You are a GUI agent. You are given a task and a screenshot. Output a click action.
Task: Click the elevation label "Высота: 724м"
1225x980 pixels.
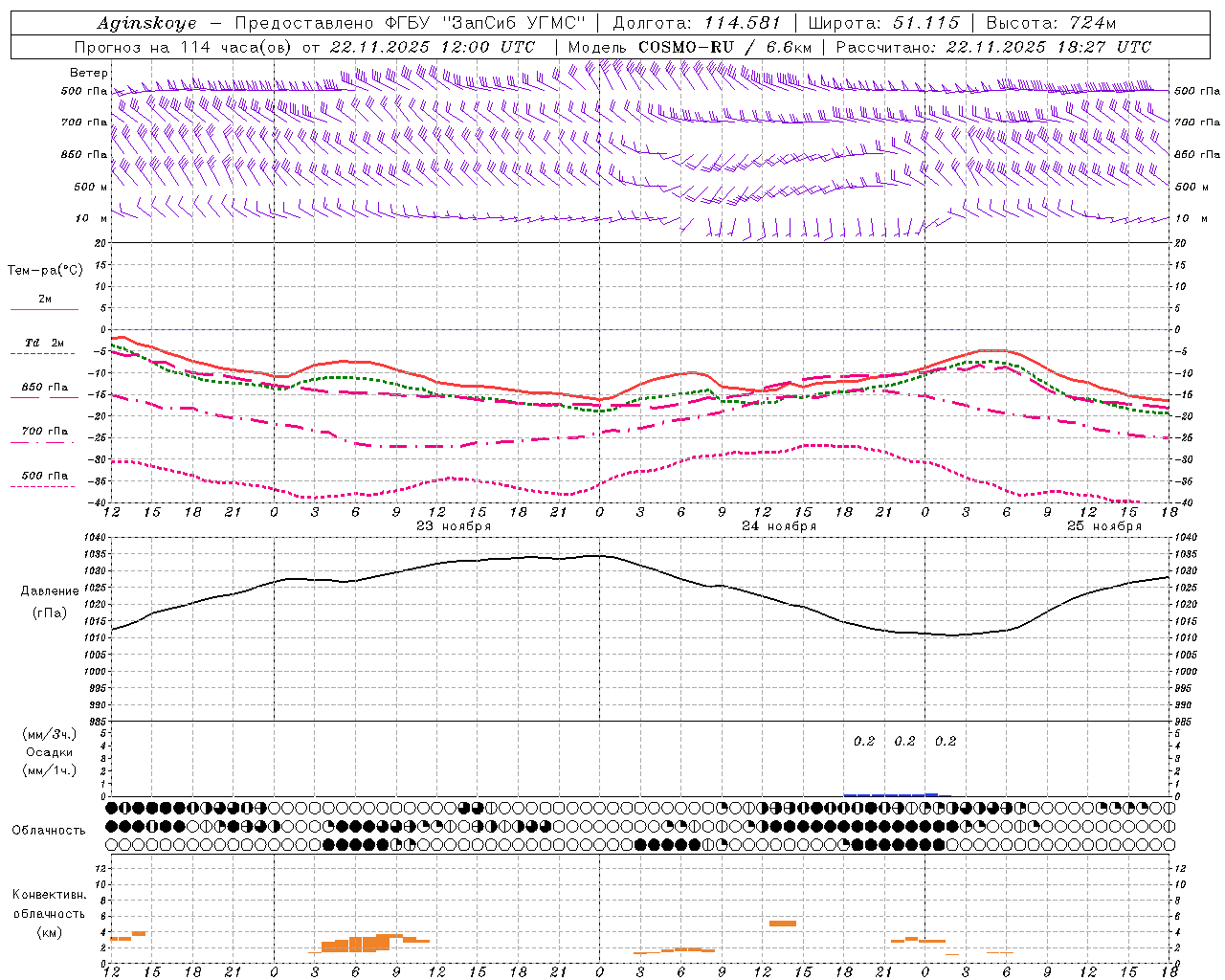point(1051,23)
